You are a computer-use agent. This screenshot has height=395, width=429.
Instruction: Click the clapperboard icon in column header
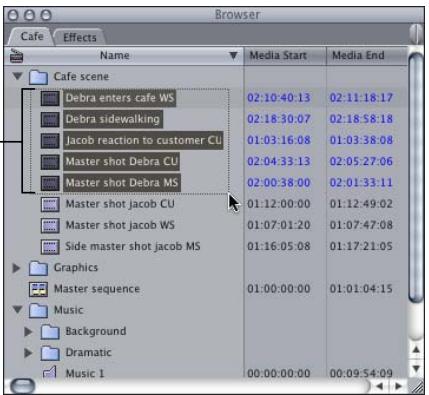(16, 55)
